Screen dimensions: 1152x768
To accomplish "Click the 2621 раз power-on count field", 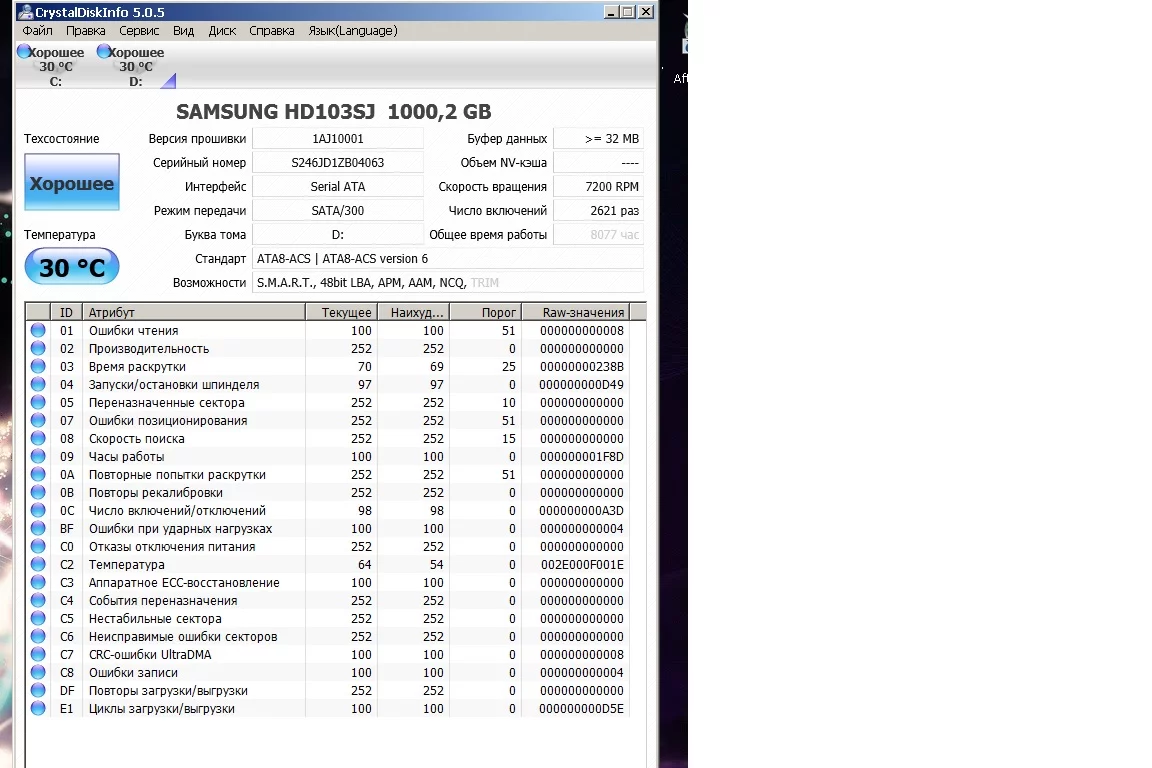I will pos(599,211).
